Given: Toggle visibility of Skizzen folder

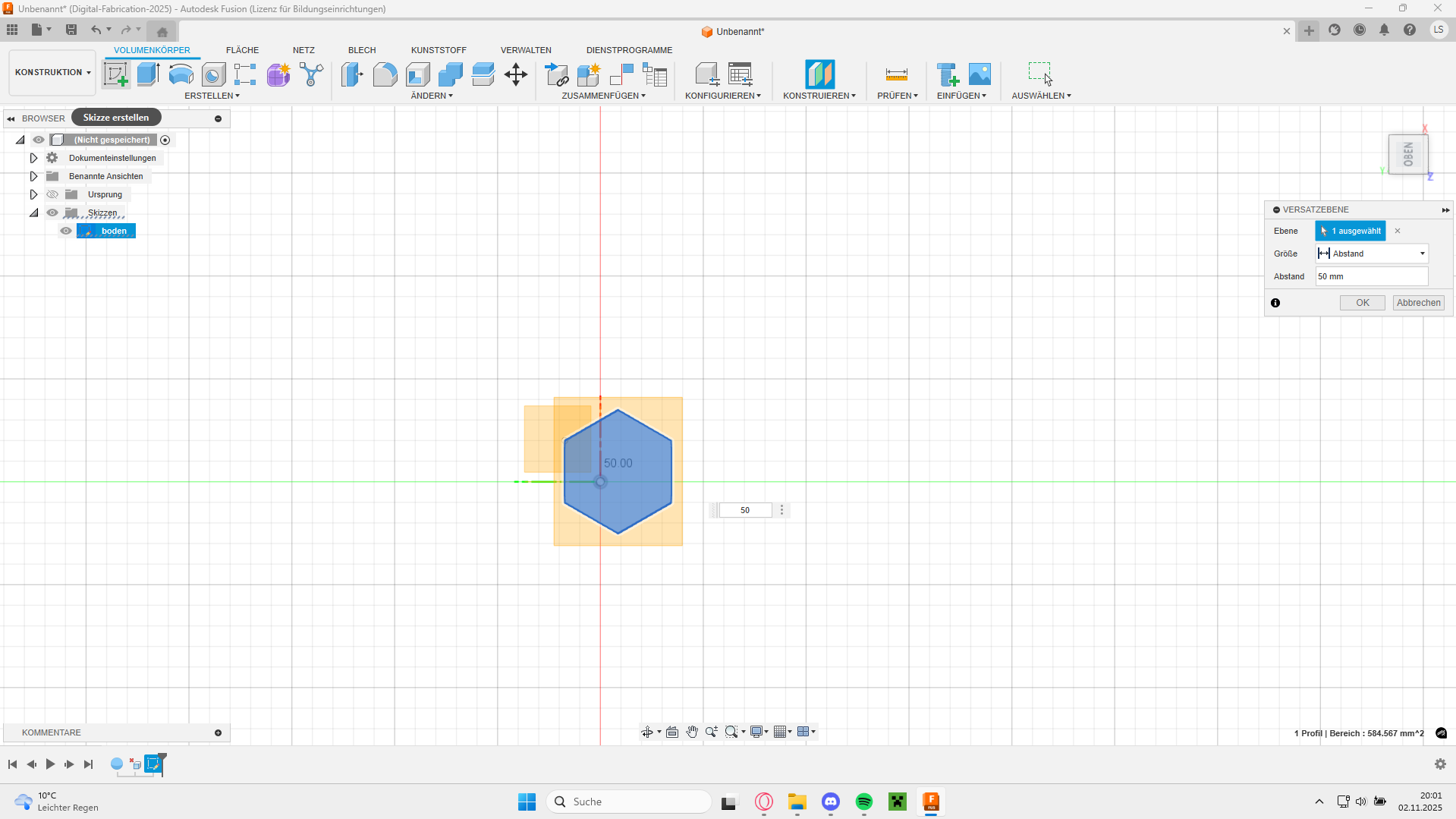Looking at the screenshot, I should (52, 213).
